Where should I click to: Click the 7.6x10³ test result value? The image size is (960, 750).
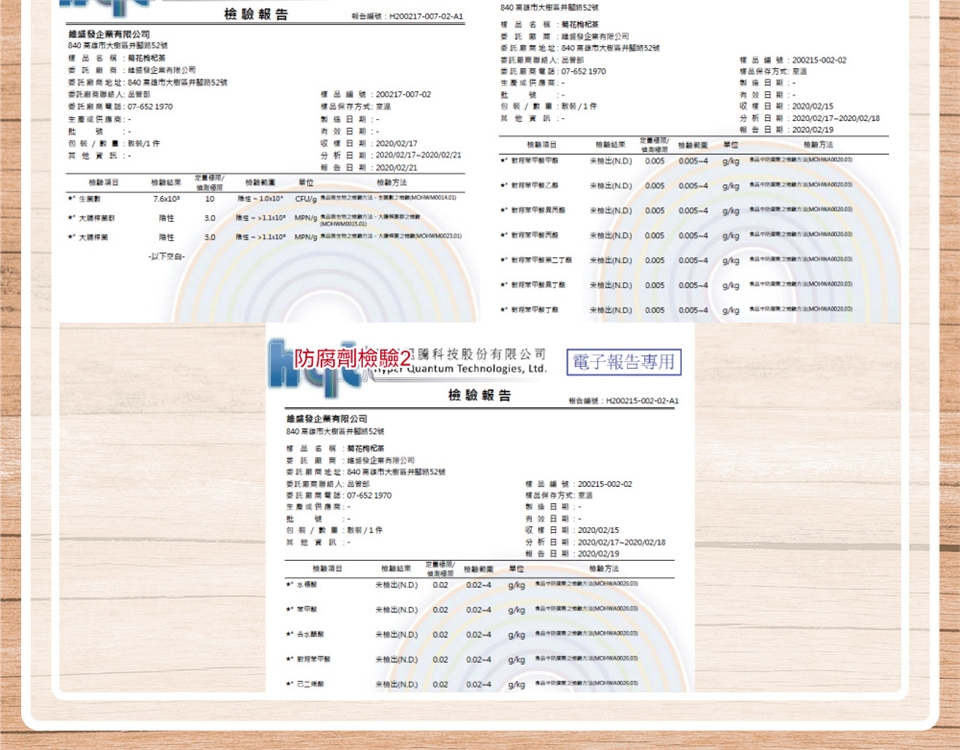pos(166,199)
